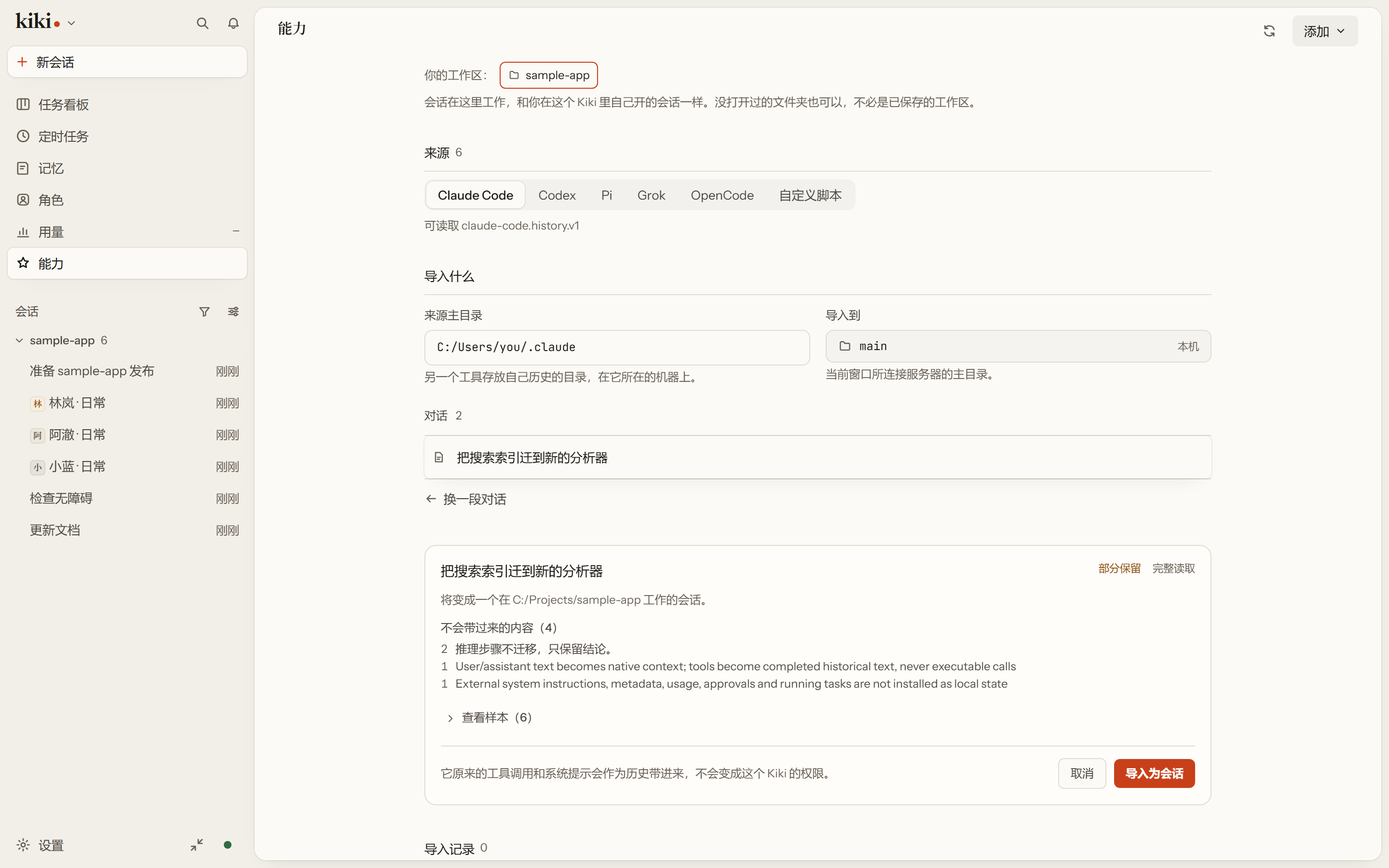The width and height of the screenshot is (1389, 868).
Task: Open session 检查无障碍
Action: click(x=127, y=498)
